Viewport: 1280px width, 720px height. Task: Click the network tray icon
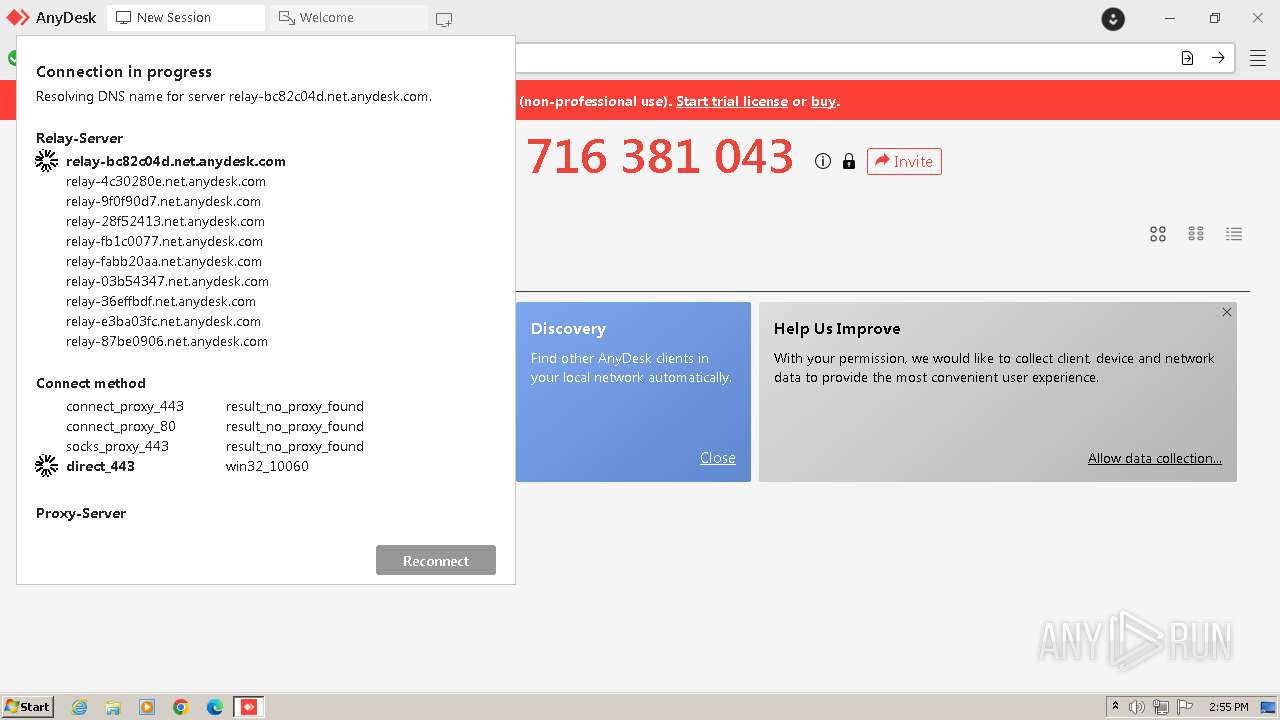[1161, 707]
